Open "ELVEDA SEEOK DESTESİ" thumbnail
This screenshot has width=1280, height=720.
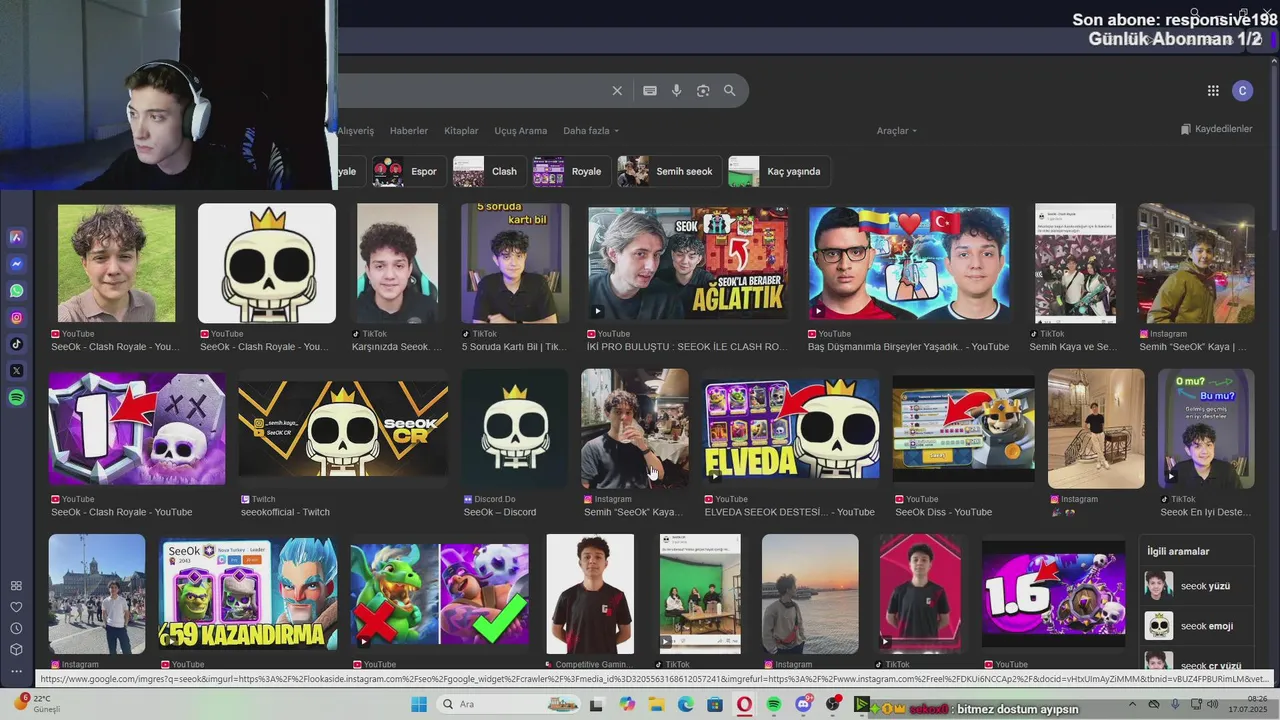click(791, 428)
